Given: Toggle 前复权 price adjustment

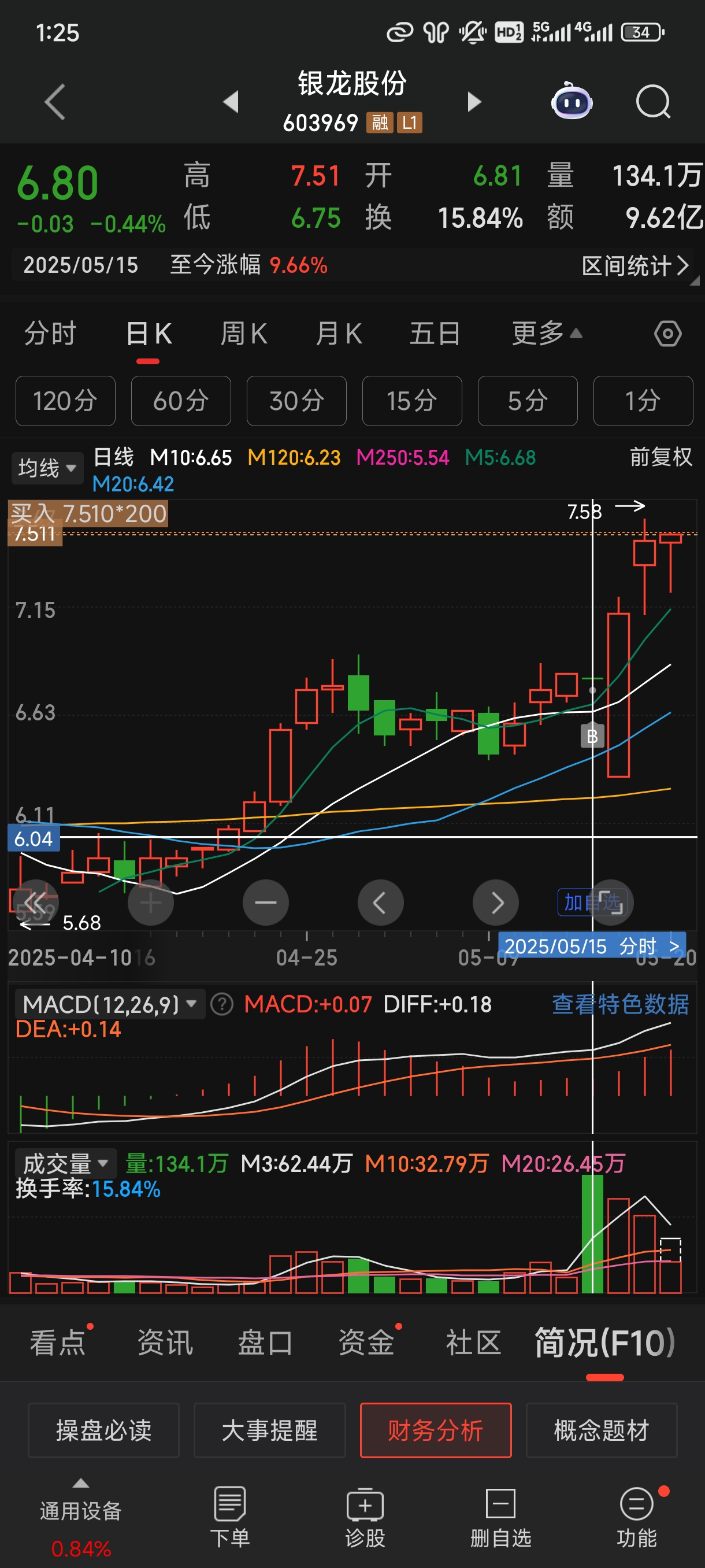Looking at the screenshot, I should (661, 457).
